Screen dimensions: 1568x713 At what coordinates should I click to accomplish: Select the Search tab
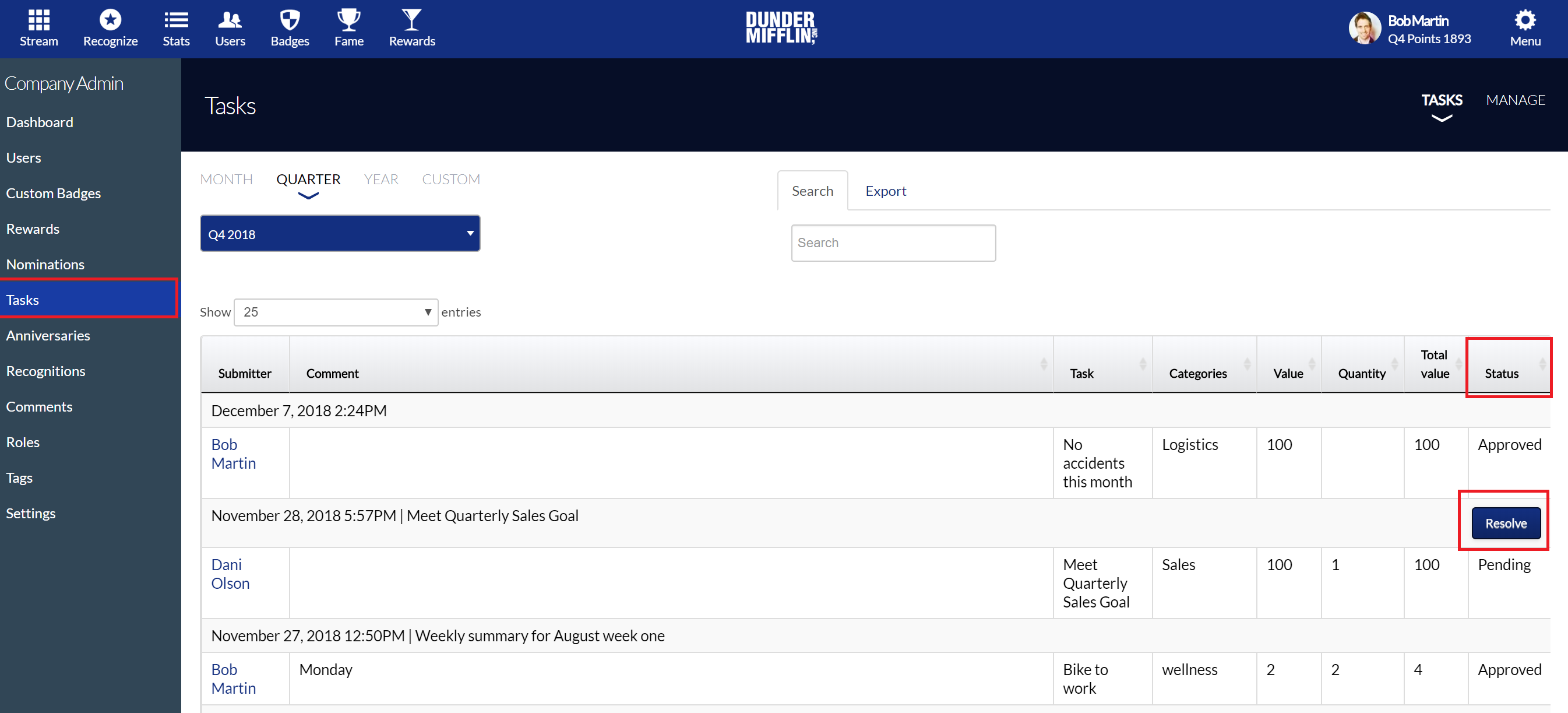(x=813, y=191)
